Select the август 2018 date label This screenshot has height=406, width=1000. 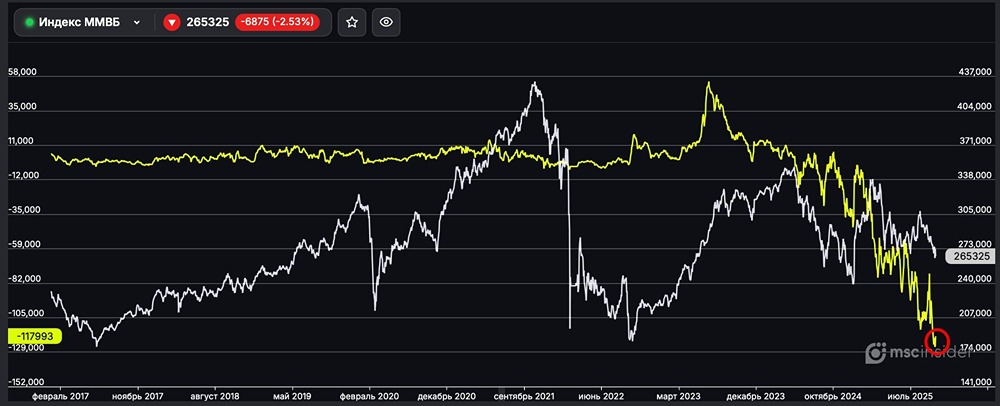click(216, 395)
